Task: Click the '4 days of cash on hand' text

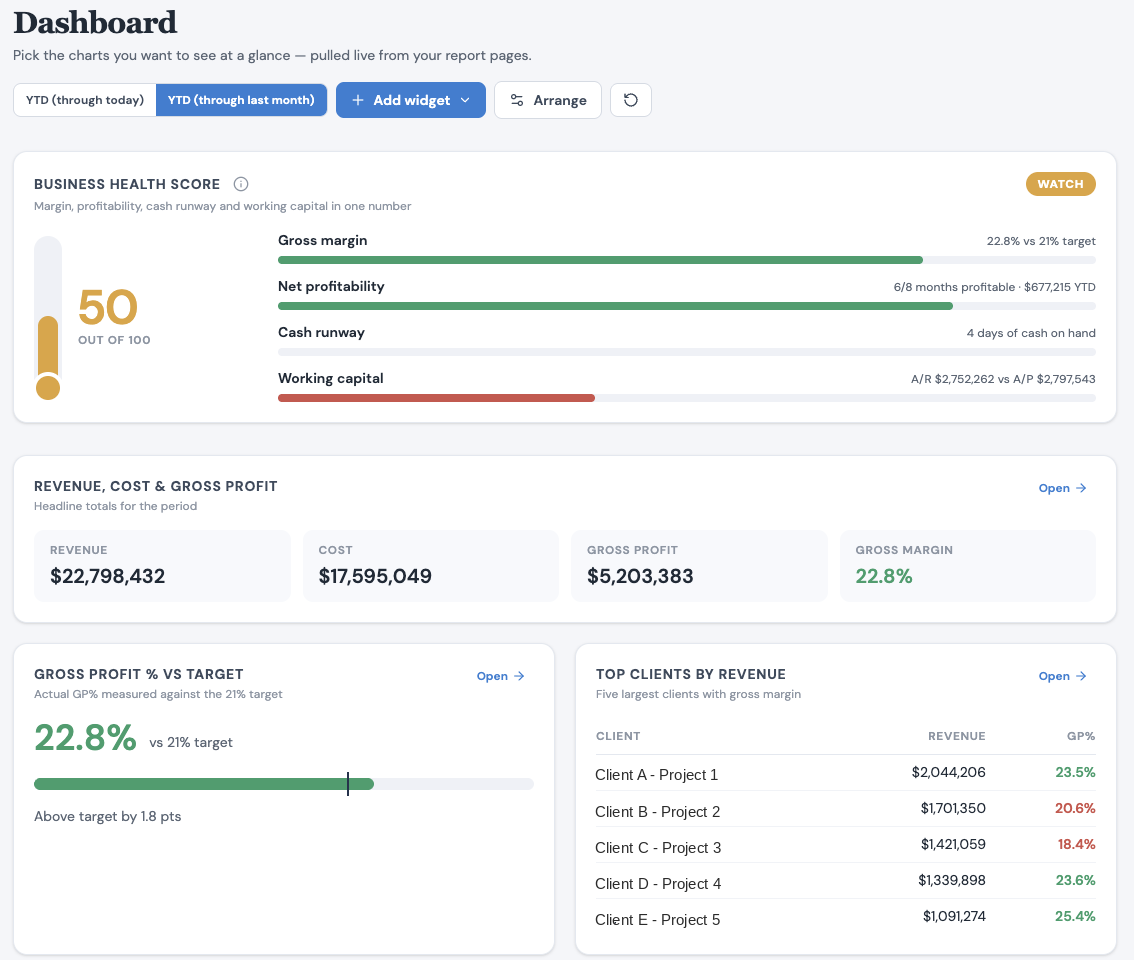Action: tap(1031, 333)
